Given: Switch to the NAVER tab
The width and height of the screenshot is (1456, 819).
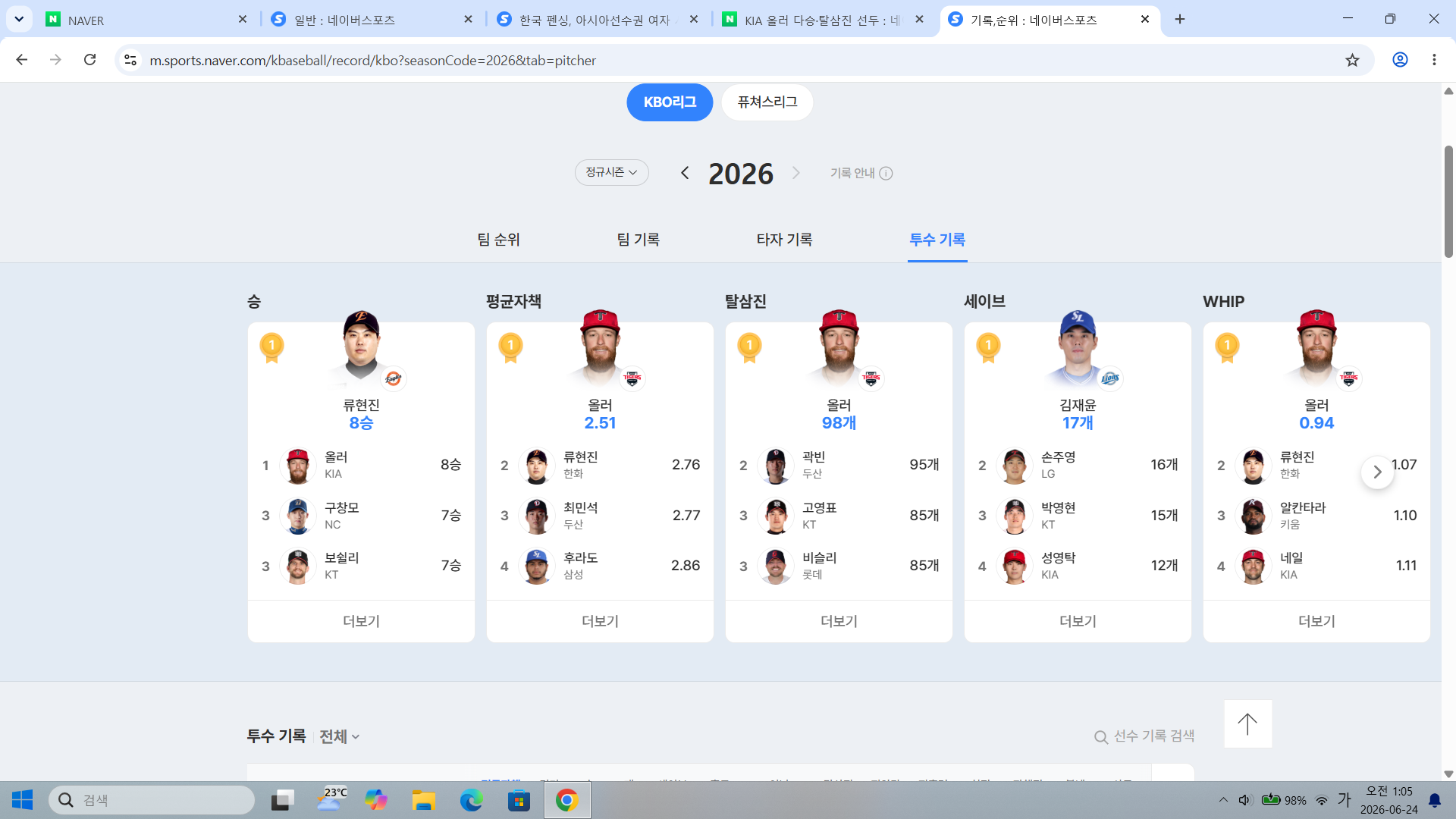Looking at the screenshot, I should point(146,20).
